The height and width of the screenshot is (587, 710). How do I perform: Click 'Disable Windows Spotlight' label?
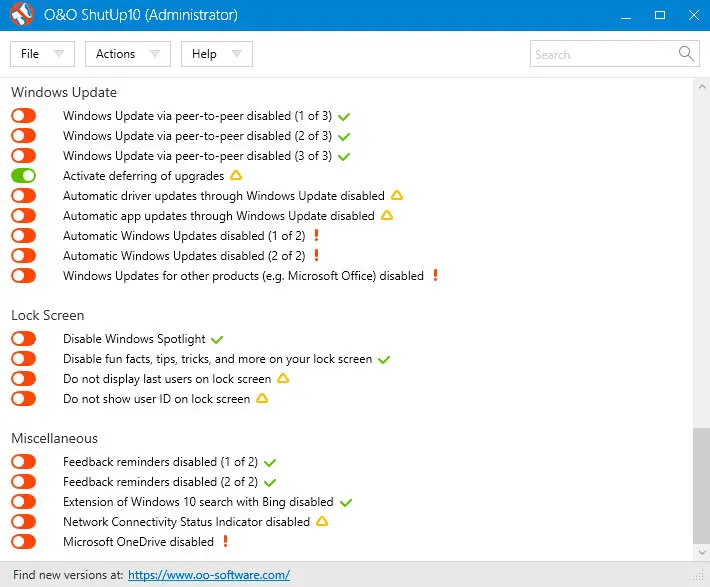[134, 339]
